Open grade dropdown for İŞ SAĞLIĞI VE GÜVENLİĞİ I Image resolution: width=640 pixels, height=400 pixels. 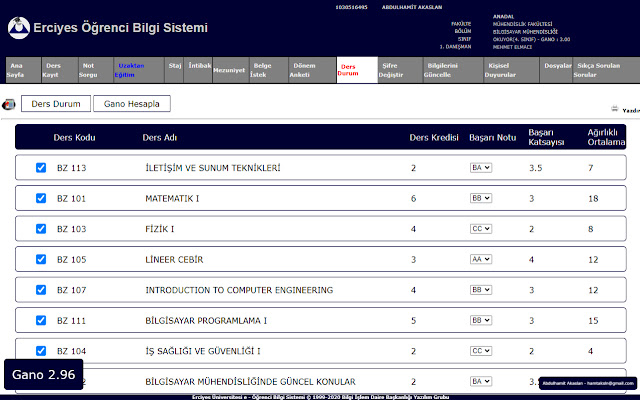(481, 351)
